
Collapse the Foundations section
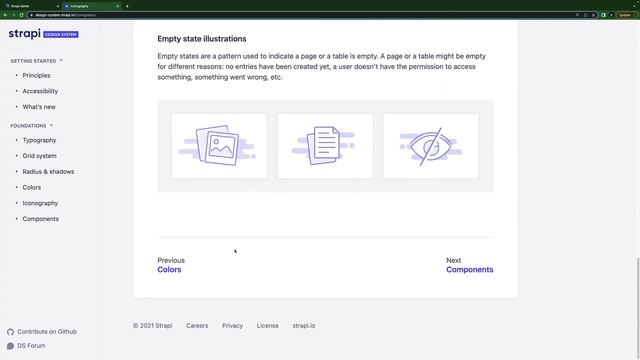[x=32, y=126]
